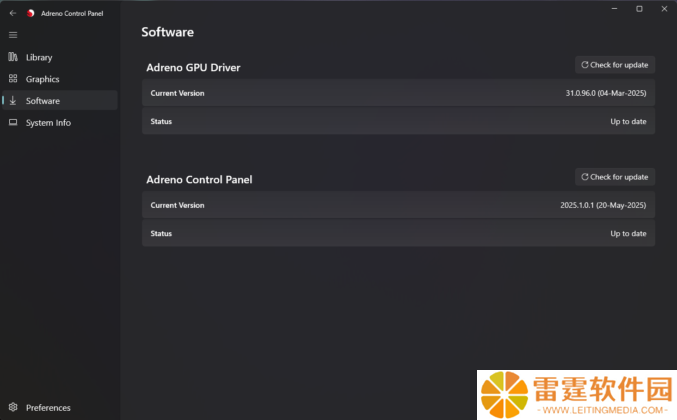
Task: Click refresh icon beside Adreno GPU Driver
Action: (585, 65)
